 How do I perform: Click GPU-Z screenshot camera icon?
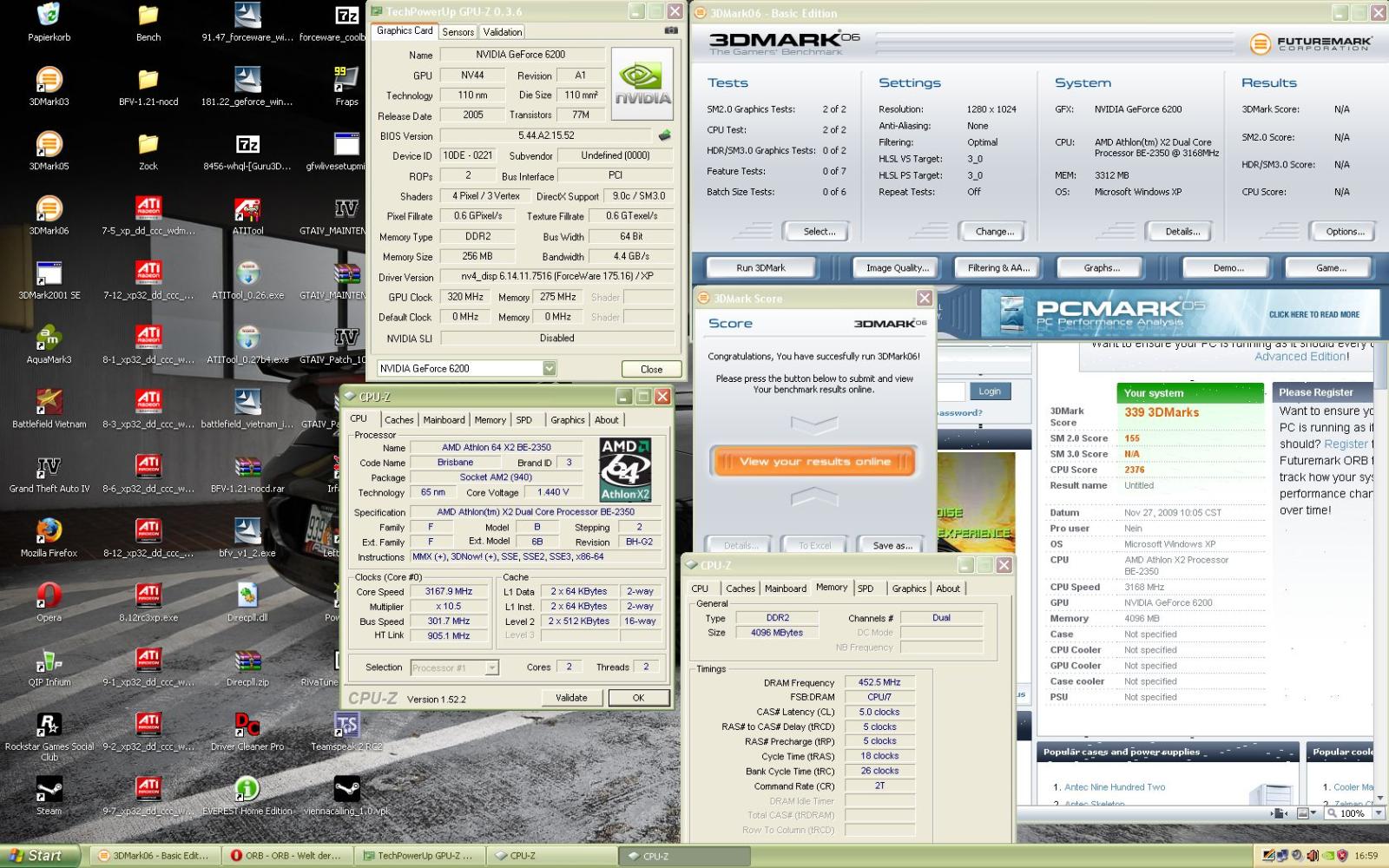(670, 30)
